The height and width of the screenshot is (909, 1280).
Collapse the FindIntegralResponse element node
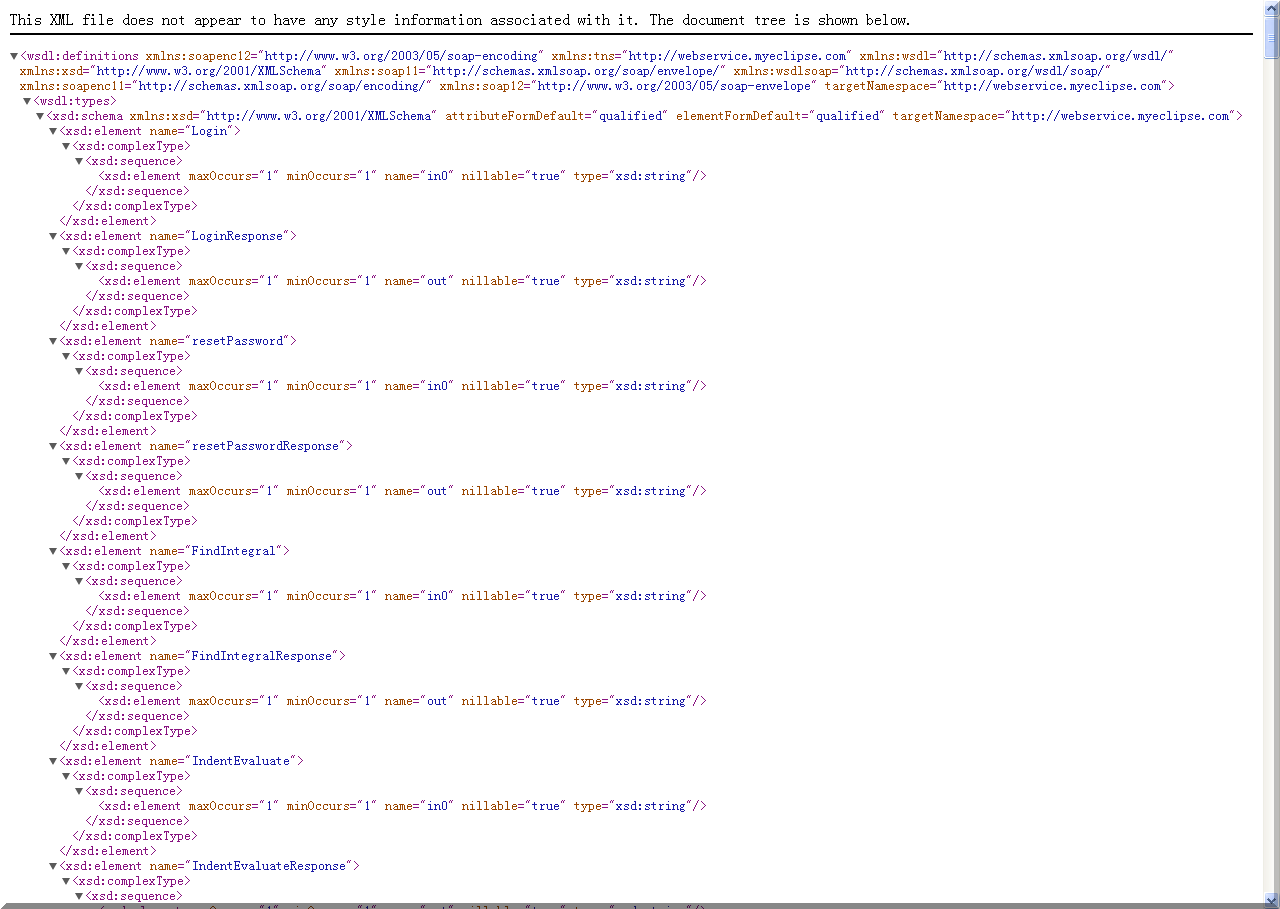53,657
